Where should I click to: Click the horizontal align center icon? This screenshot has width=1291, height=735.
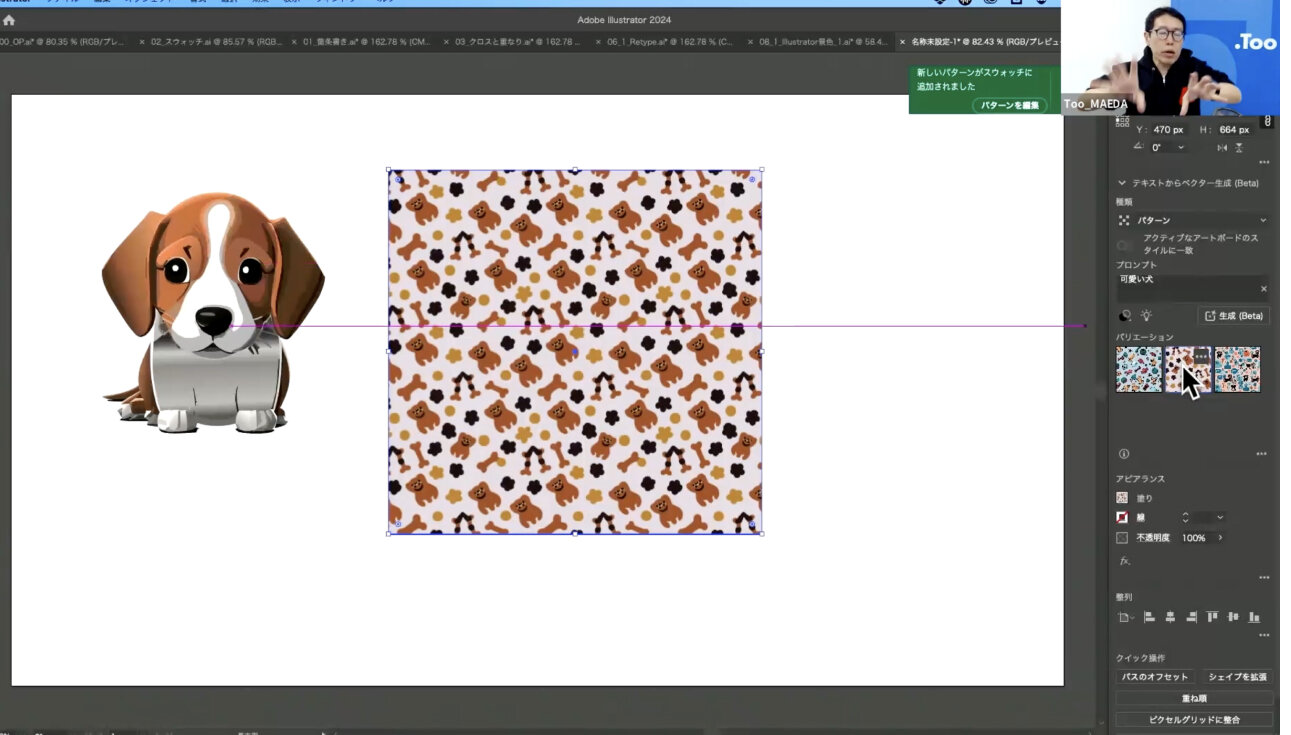1170,617
